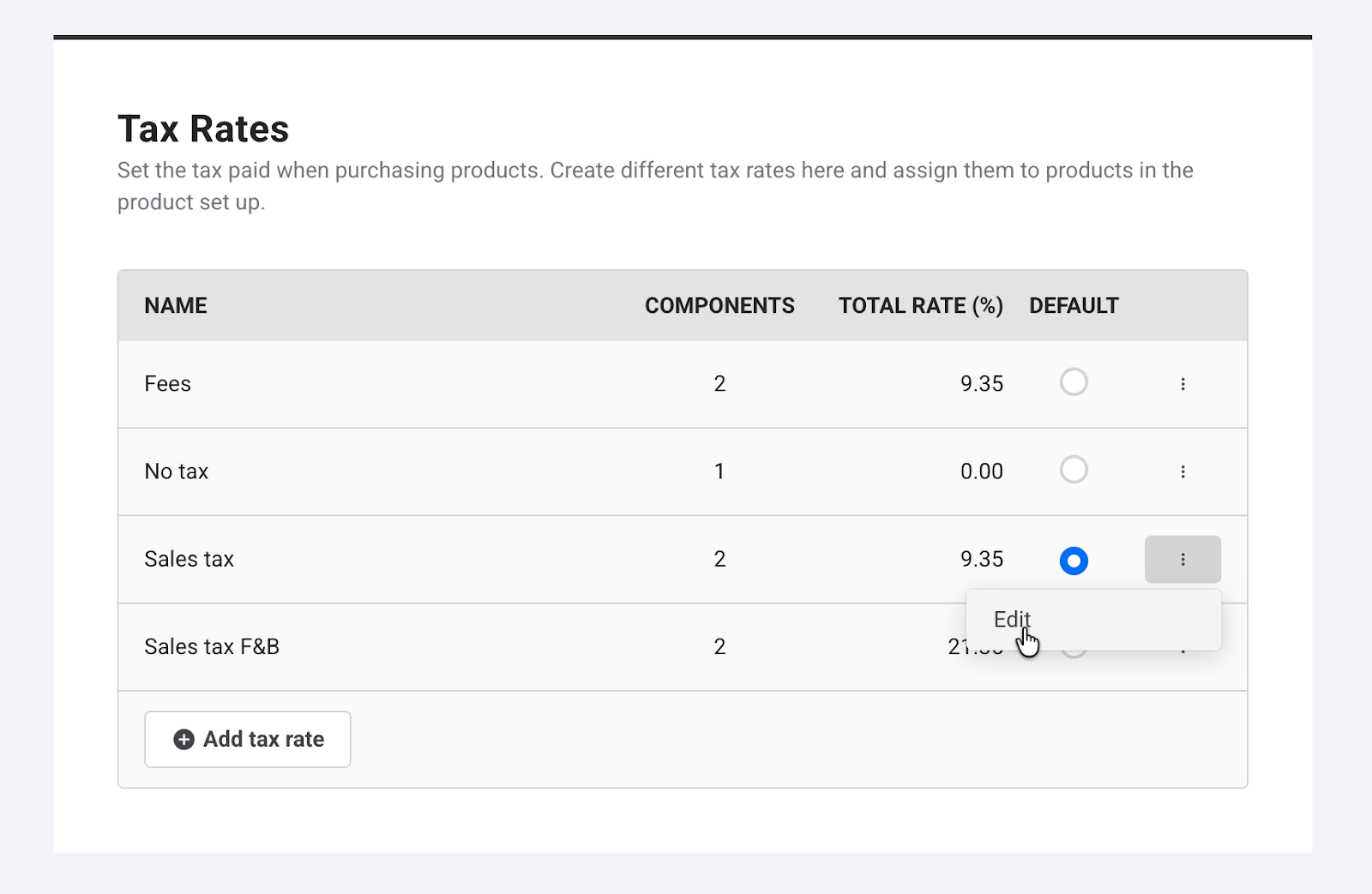Choose Edit from the popup menu
The width and height of the screenshot is (1372, 894).
click(1012, 620)
